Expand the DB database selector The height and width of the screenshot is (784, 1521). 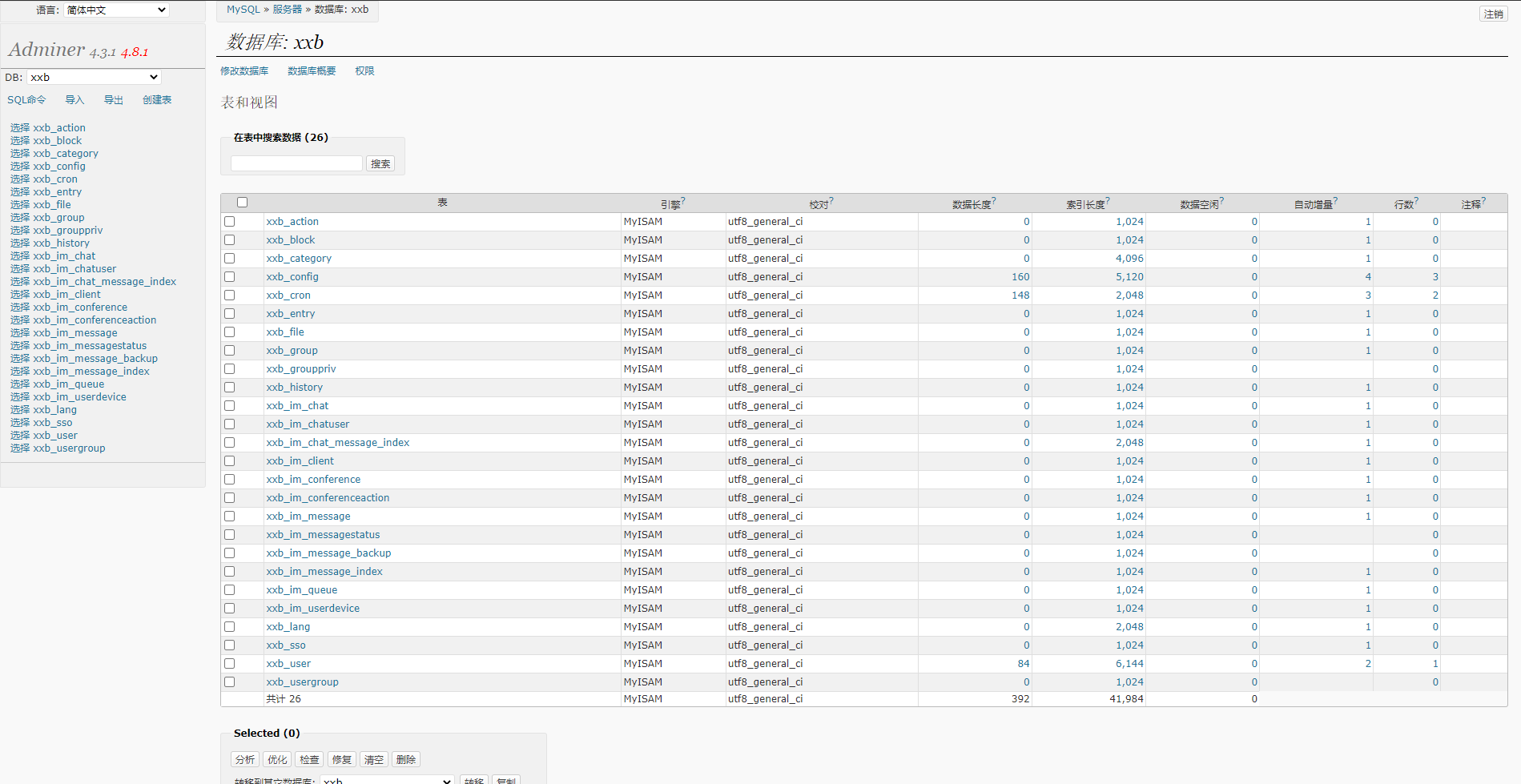tap(95, 78)
